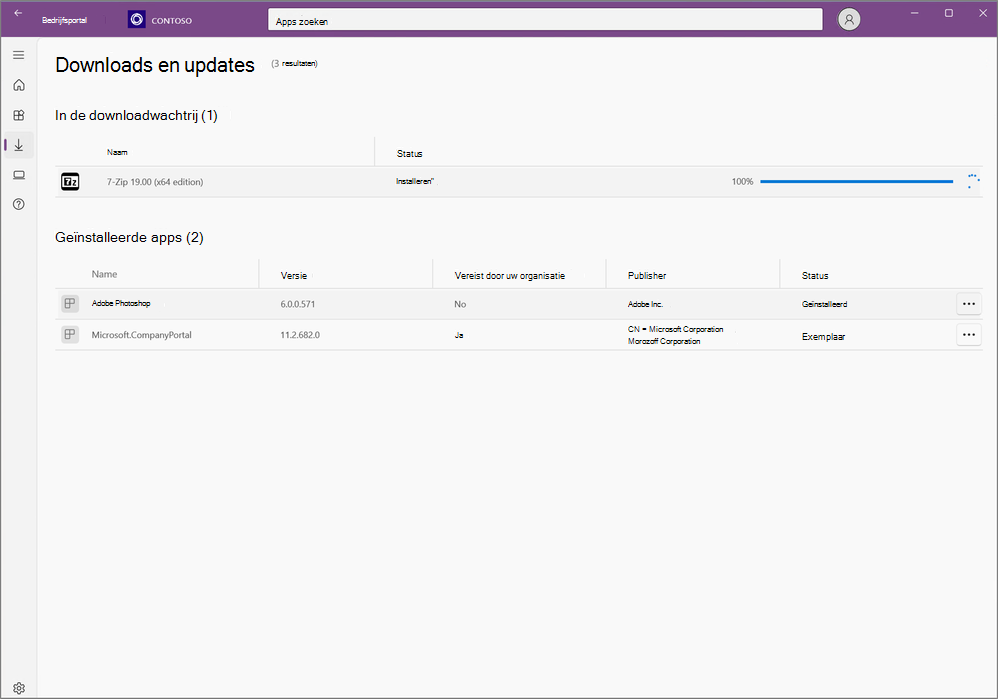Click the Versie column header
Viewport: 998px width, 699px height.
pos(293,274)
